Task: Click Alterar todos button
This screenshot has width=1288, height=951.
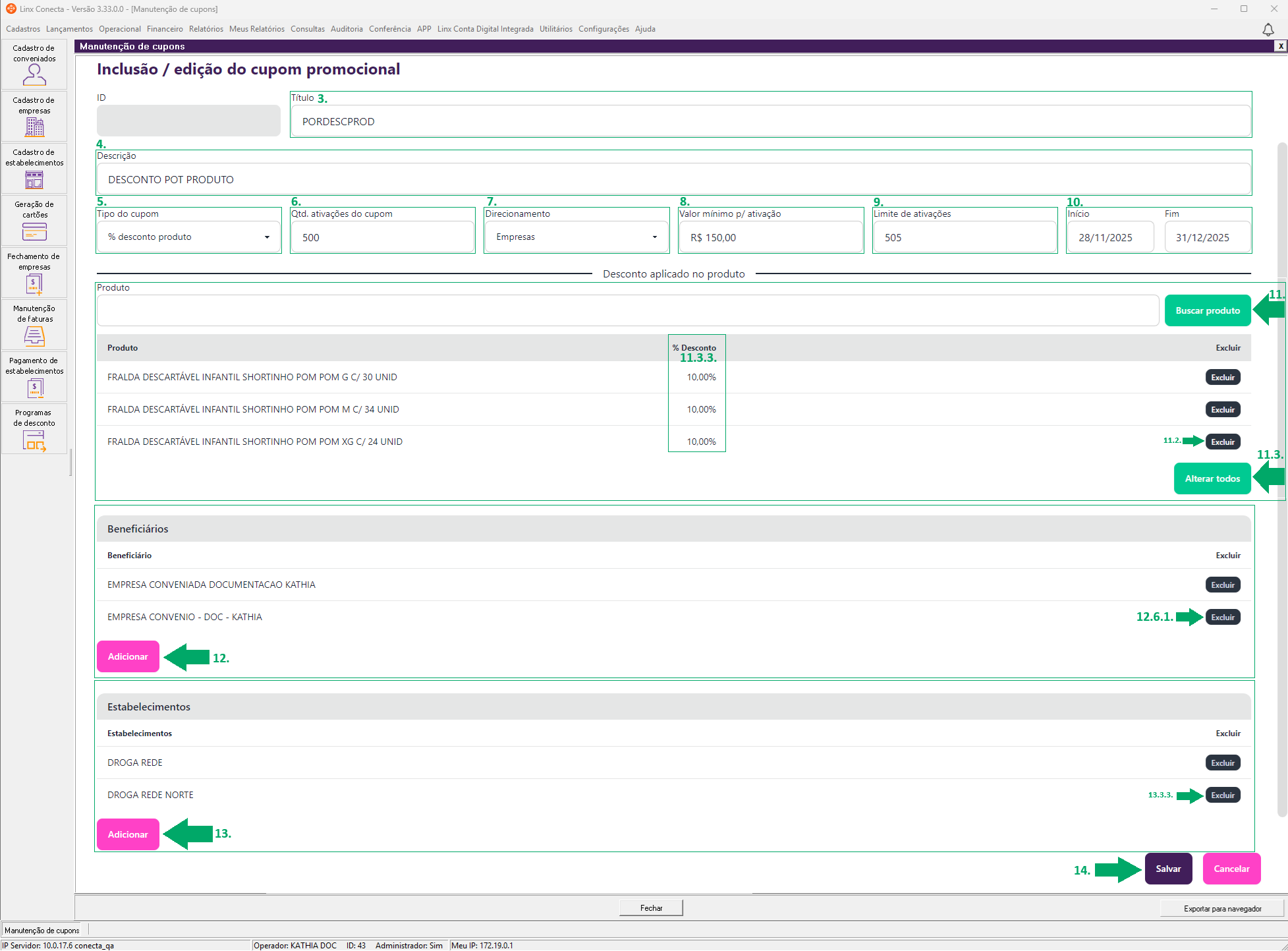Action: (x=1212, y=478)
